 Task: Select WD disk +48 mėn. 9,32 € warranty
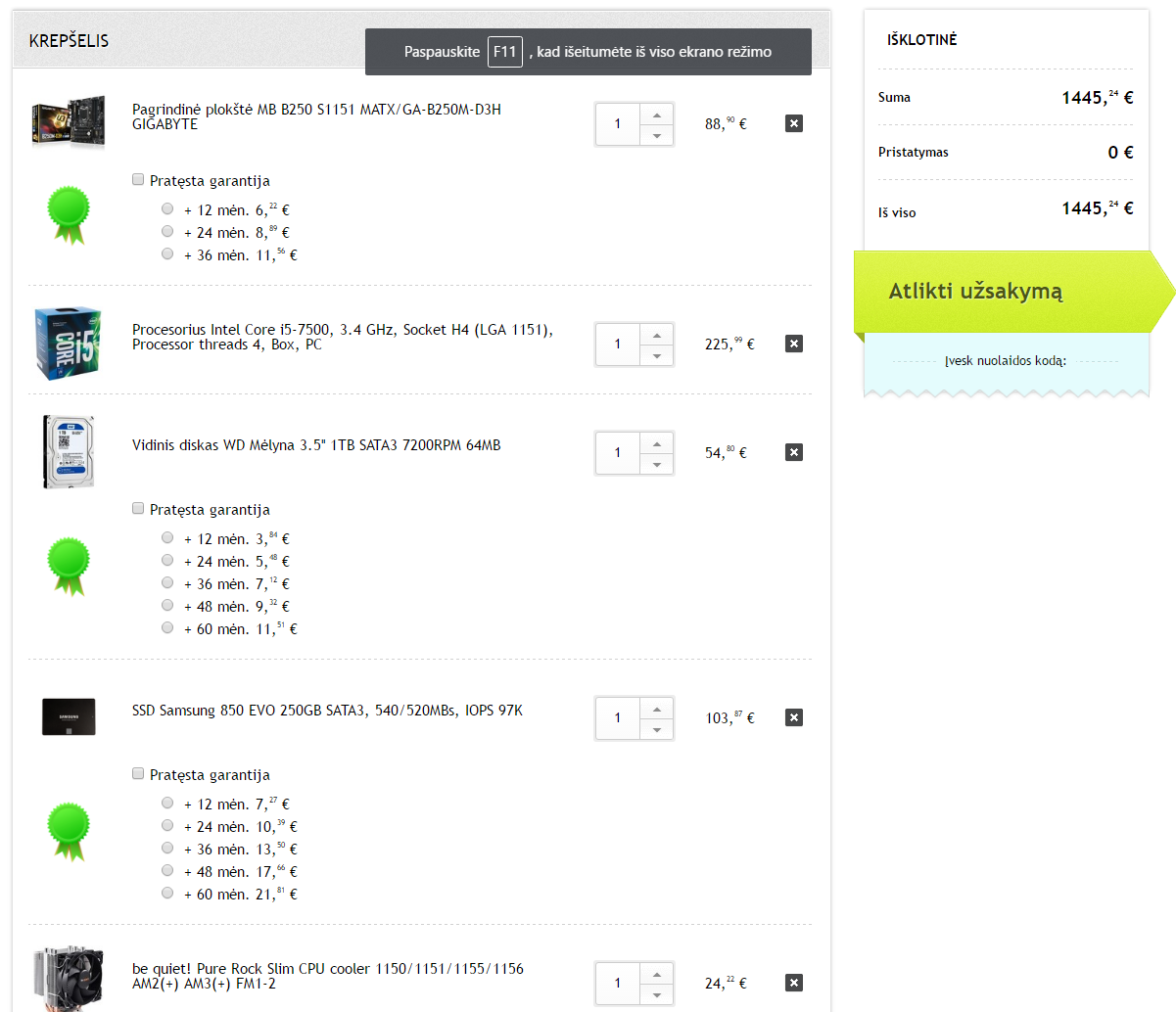[167, 605]
